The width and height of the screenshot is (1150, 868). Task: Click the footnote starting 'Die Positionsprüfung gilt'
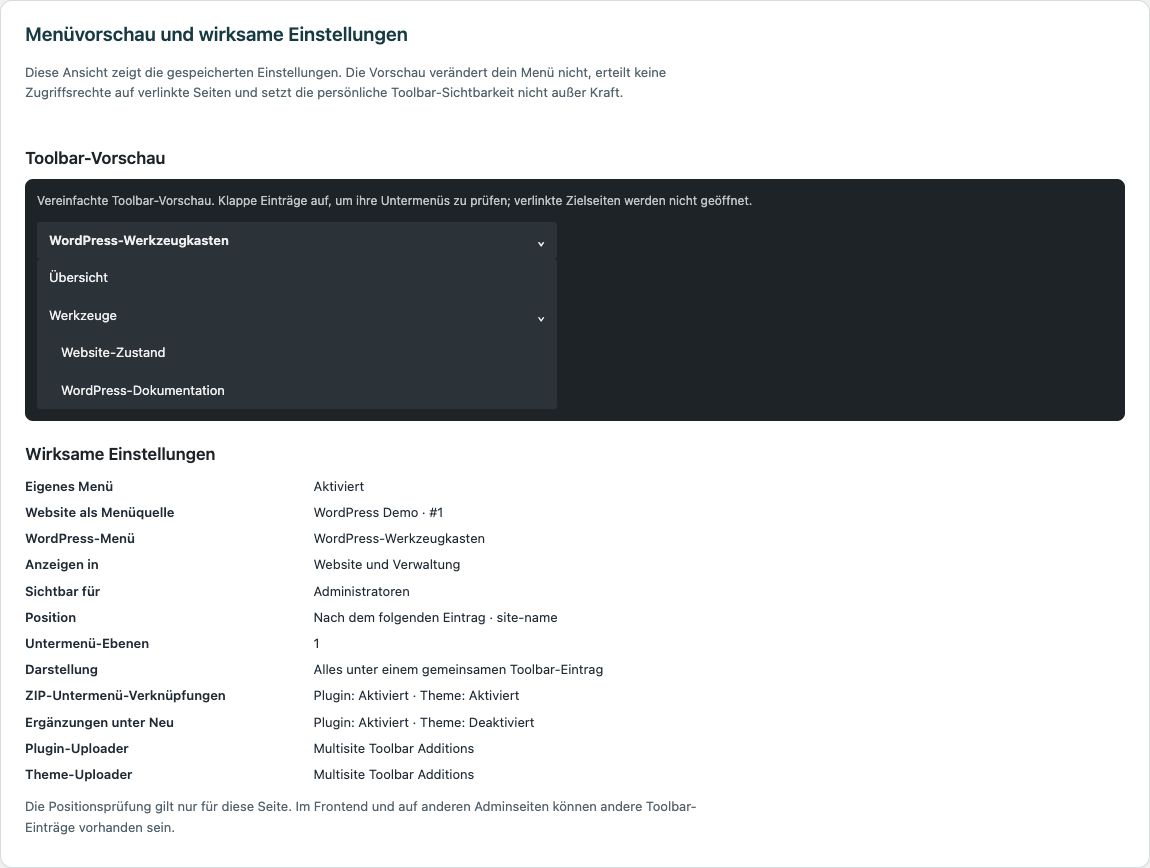point(360,817)
